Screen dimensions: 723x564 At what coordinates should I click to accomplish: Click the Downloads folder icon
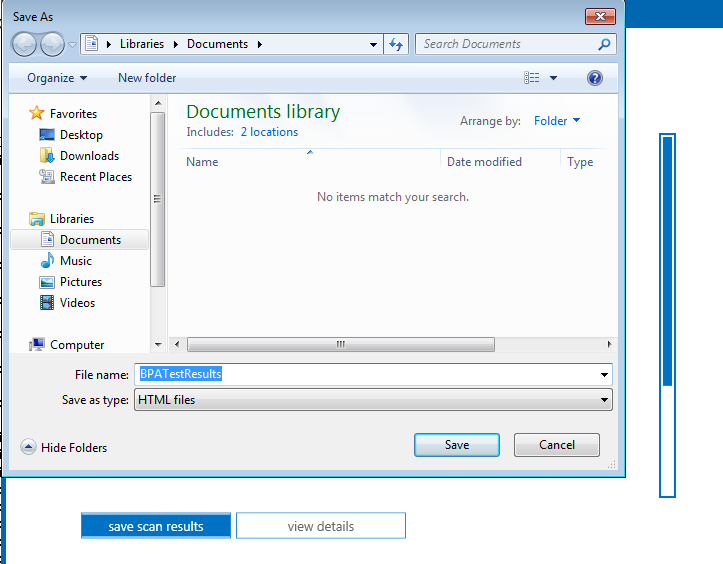(x=47, y=155)
